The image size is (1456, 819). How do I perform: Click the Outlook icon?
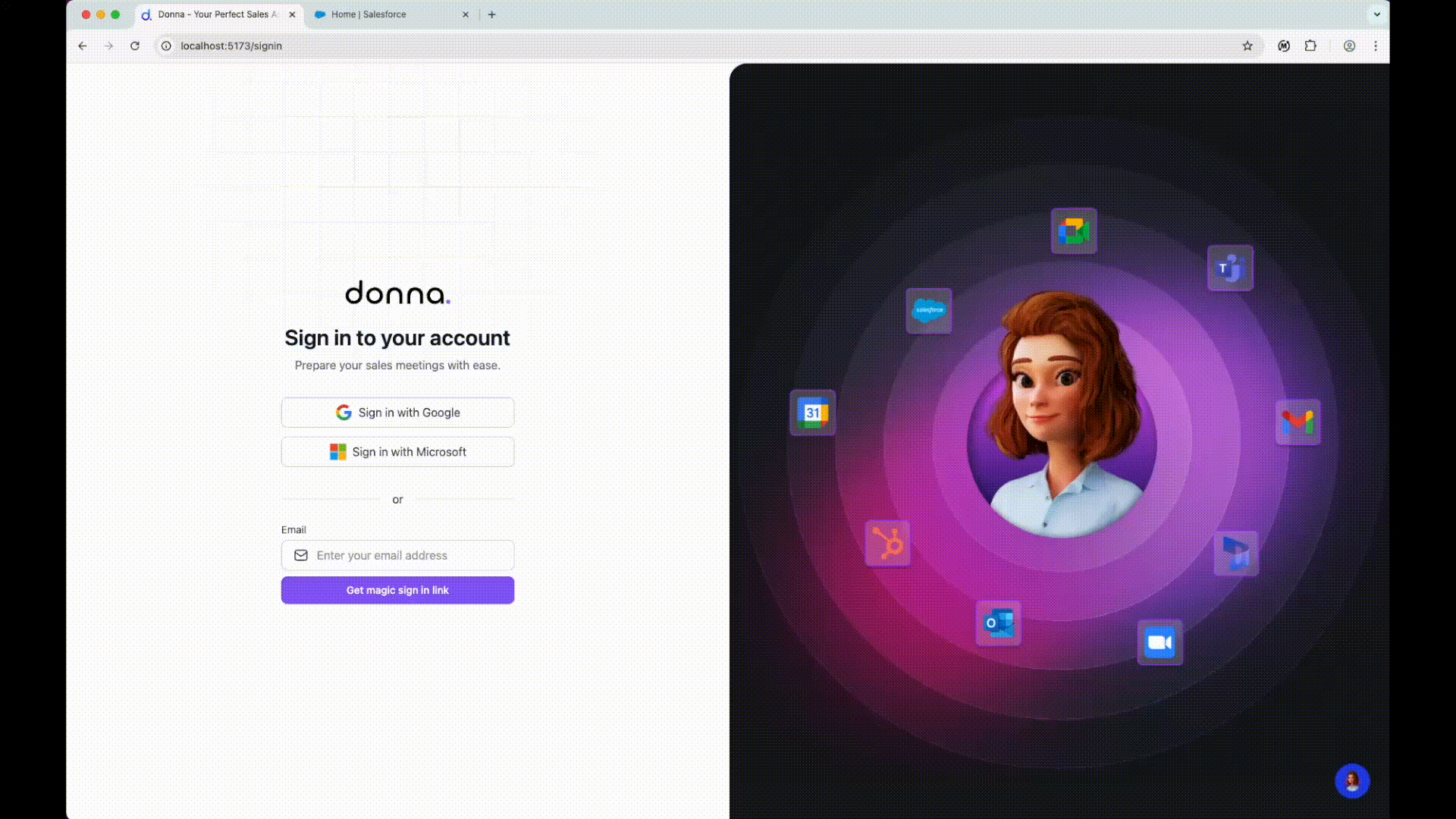click(x=998, y=623)
